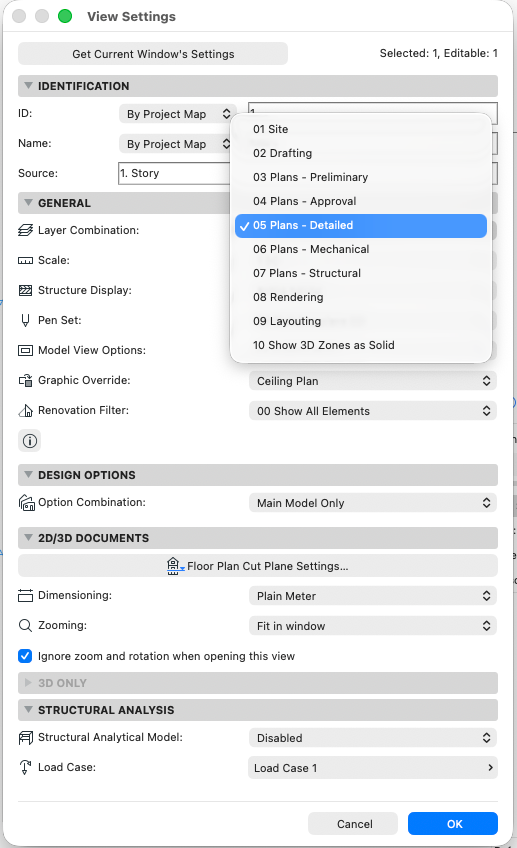Click Get Current Window's Settings button
Screen dimensions: 517x848
(x=153, y=54)
